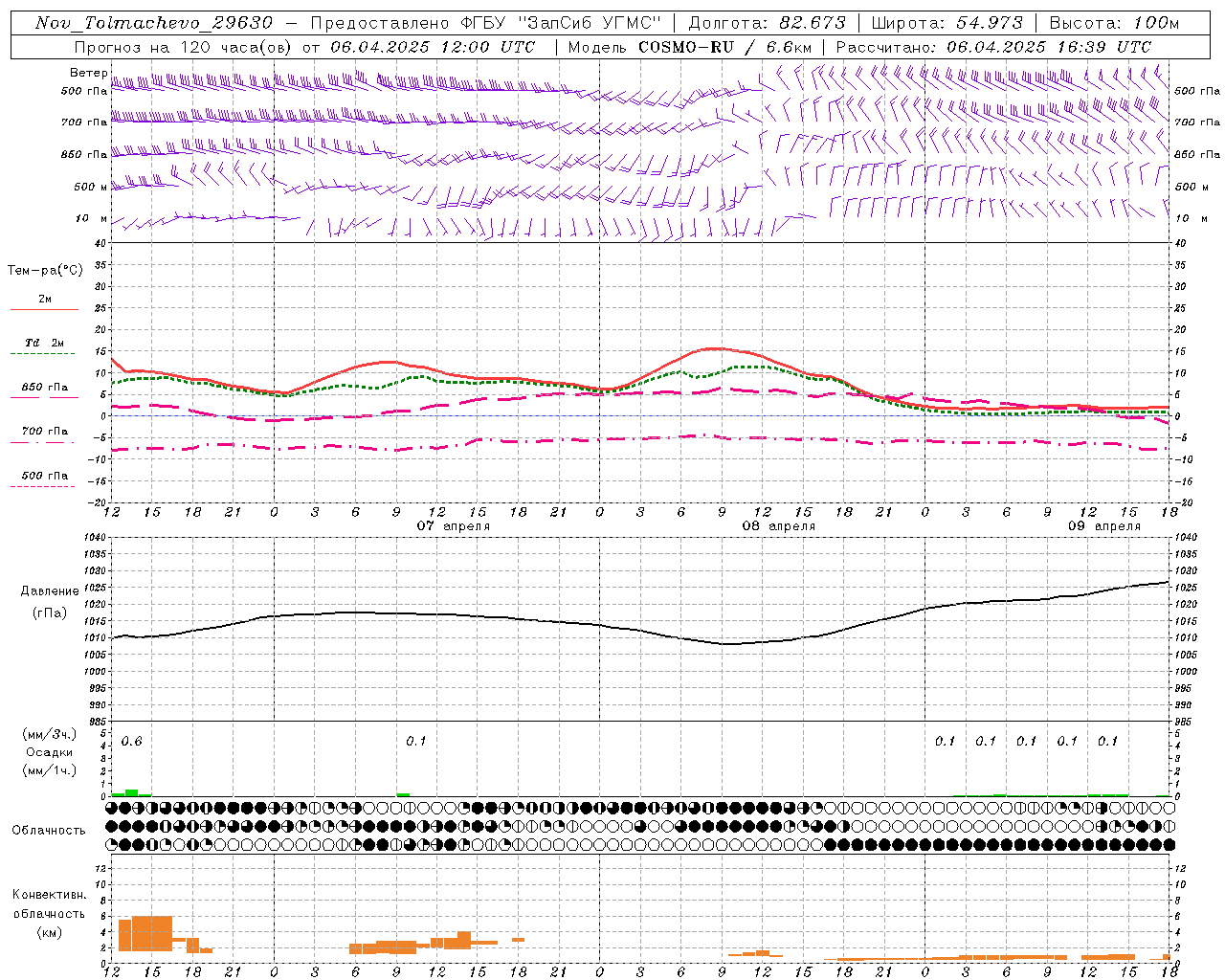Click the 1040 label on left pressure axis
The width and height of the screenshot is (1225, 980).
(96, 538)
